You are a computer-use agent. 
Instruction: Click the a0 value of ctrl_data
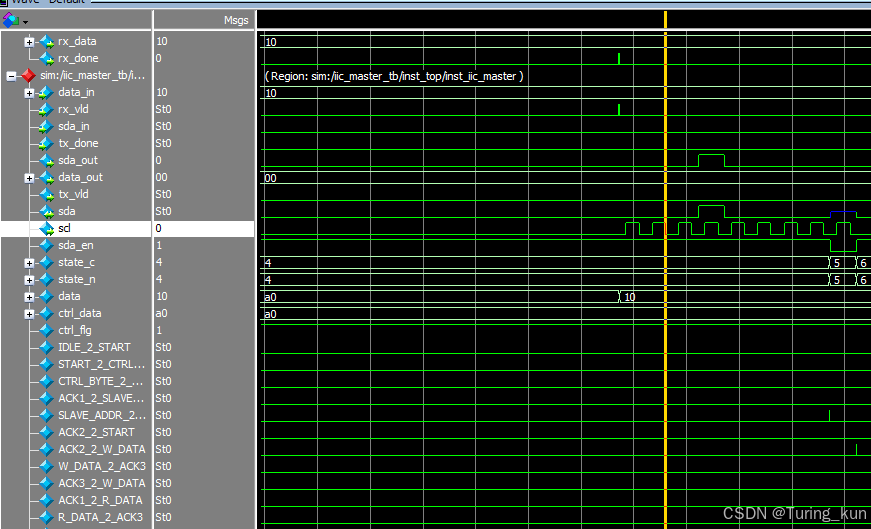coord(161,314)
